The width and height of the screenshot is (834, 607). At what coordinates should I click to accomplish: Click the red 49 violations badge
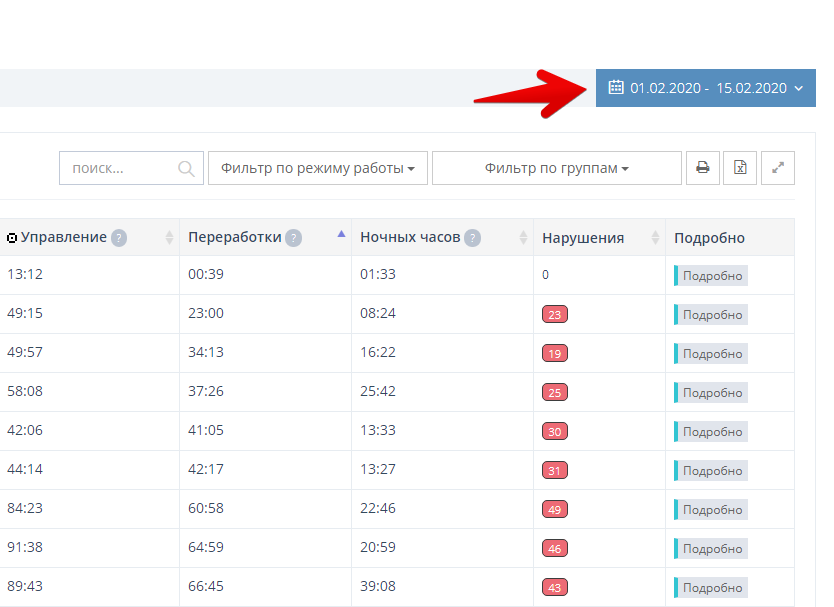point(554,510)
